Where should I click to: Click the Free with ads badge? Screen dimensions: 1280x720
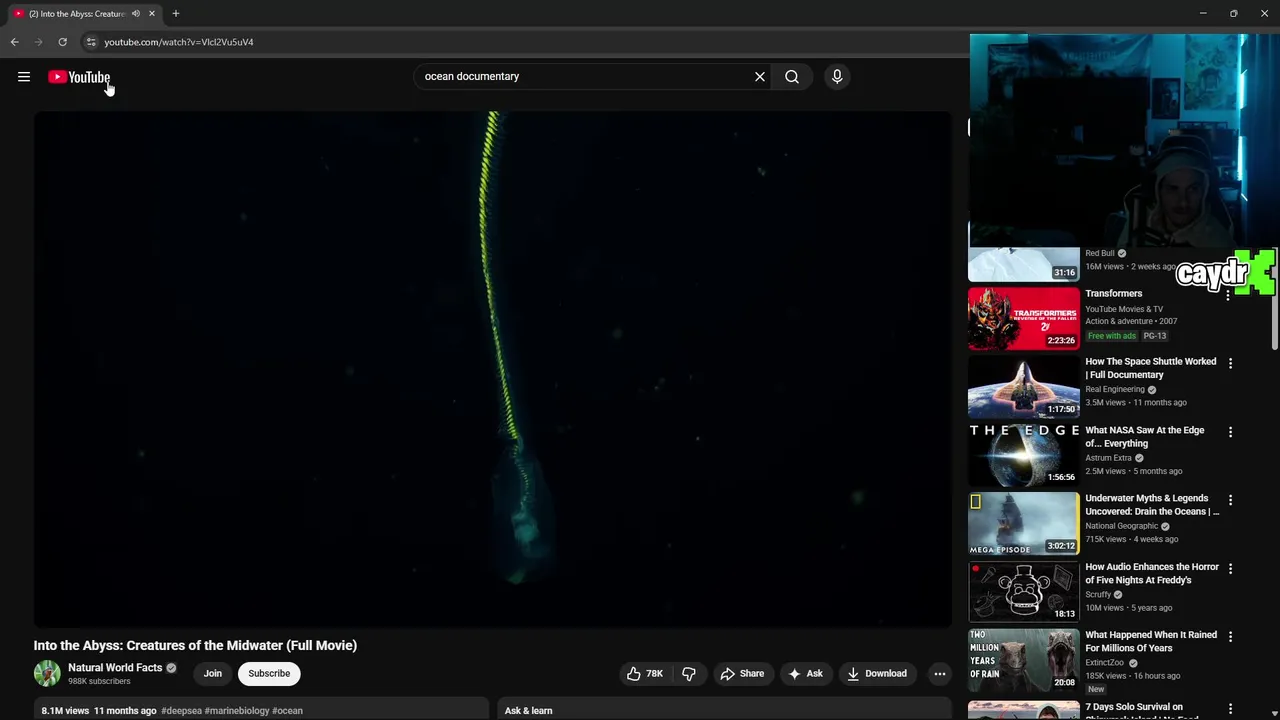coord(1112,336)
